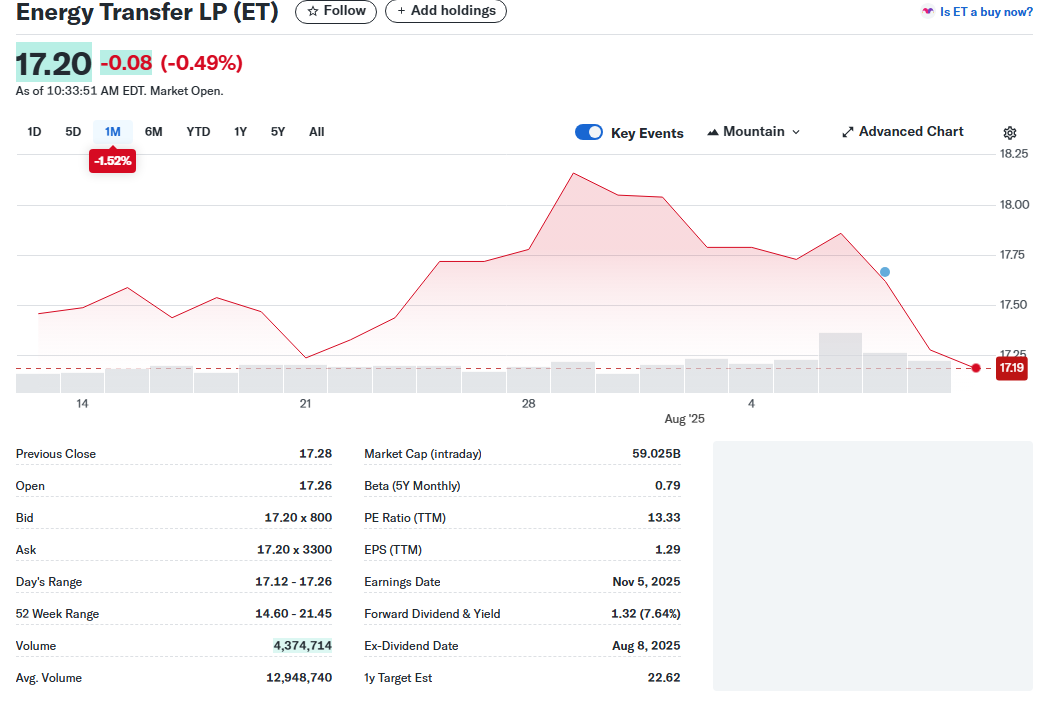Select the YTD time range tab
The height and width of the screenshot is (701, 1050).
(x=198, y=132)
